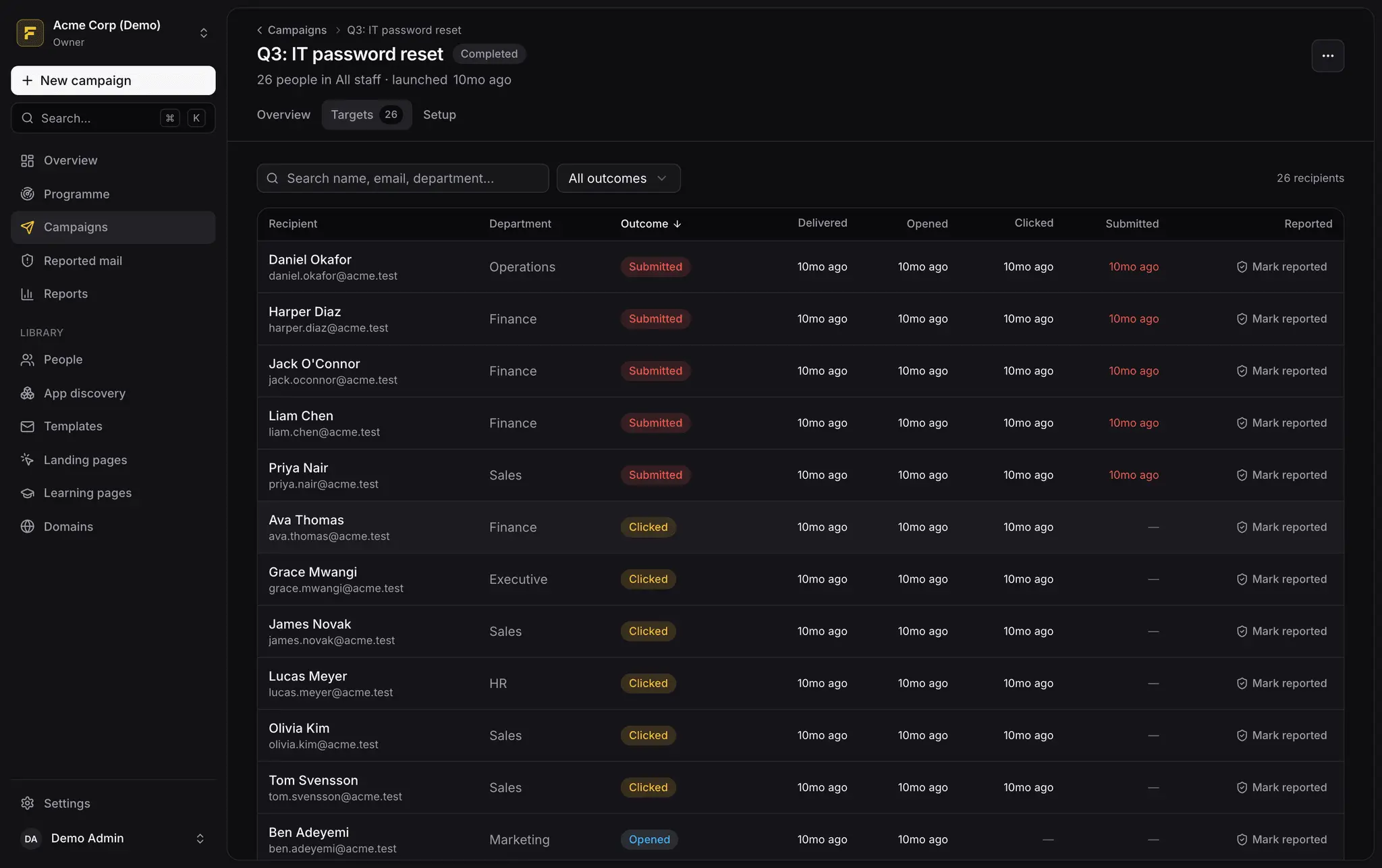Screen dimensions: 1382x868
Task: Click Submitted badge for Daniel Okafor
Action: click(655, 267)
